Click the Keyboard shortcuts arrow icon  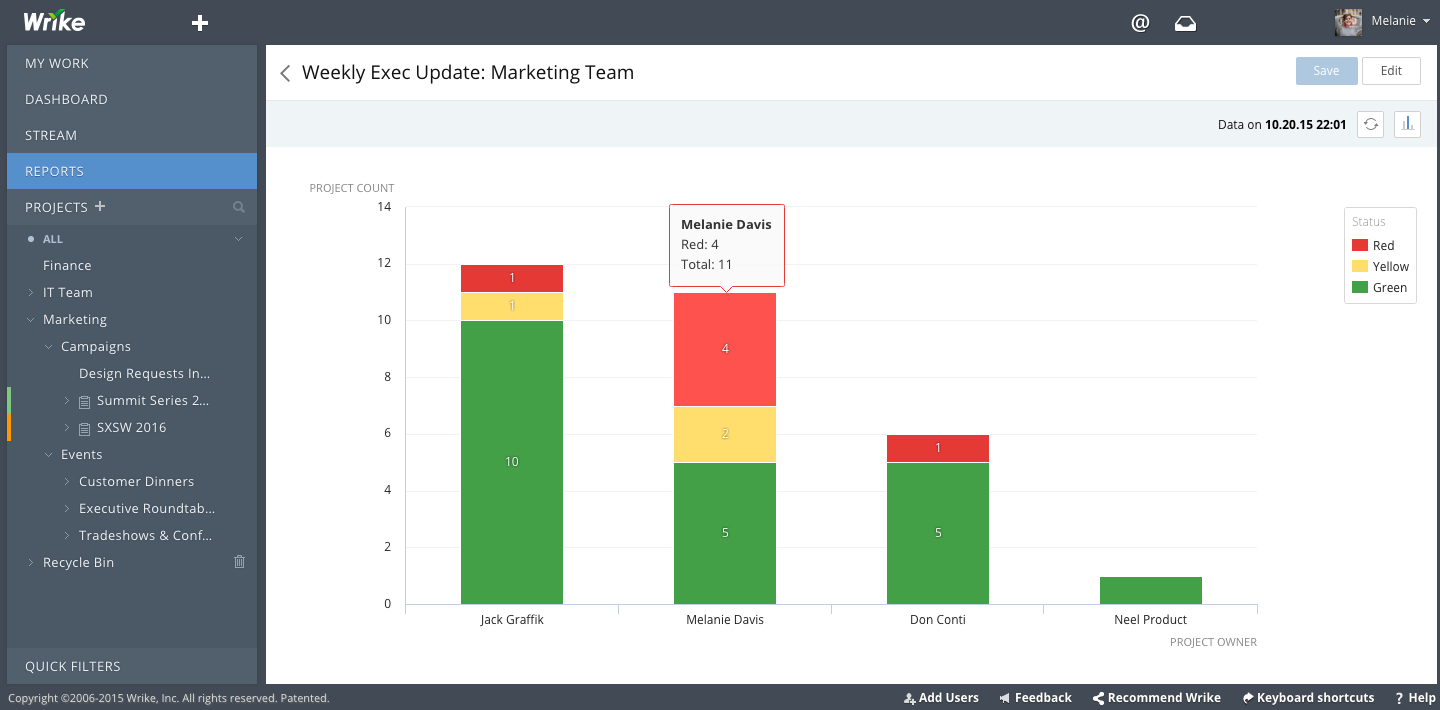(x=1247, y=698)
